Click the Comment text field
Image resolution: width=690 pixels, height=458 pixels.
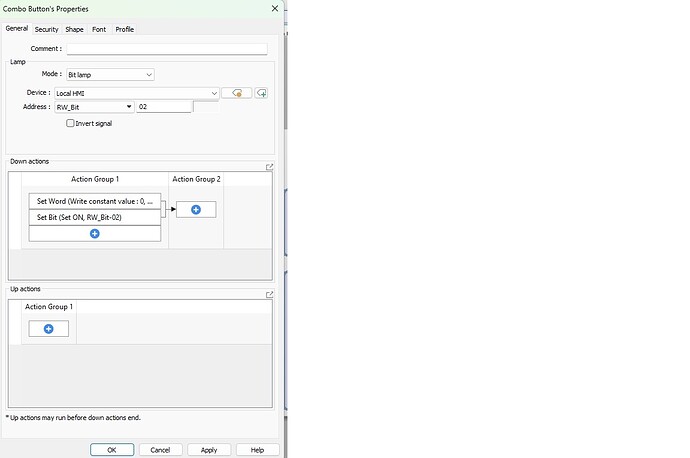click(x=167, y=49)
